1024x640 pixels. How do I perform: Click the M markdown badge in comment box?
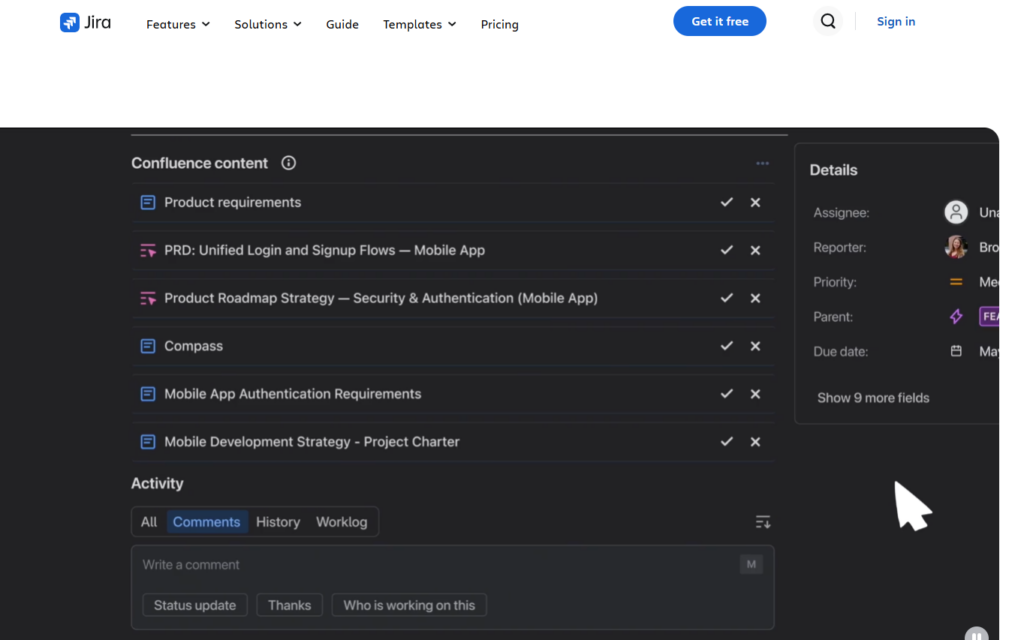tap(751, 564)
